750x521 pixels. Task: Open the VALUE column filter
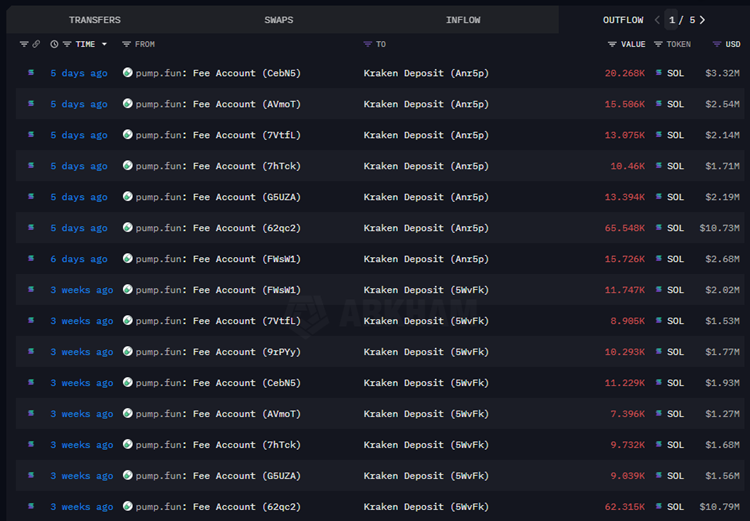pos(612,44)
